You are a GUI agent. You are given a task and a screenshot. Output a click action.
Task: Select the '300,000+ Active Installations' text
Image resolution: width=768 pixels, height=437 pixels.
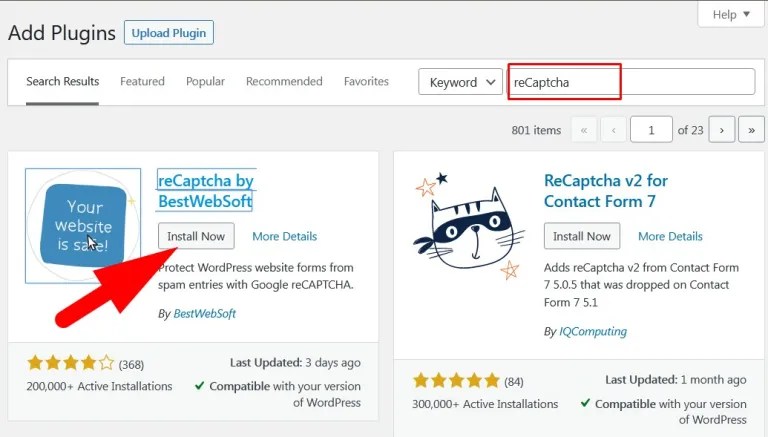pos(485,404)
